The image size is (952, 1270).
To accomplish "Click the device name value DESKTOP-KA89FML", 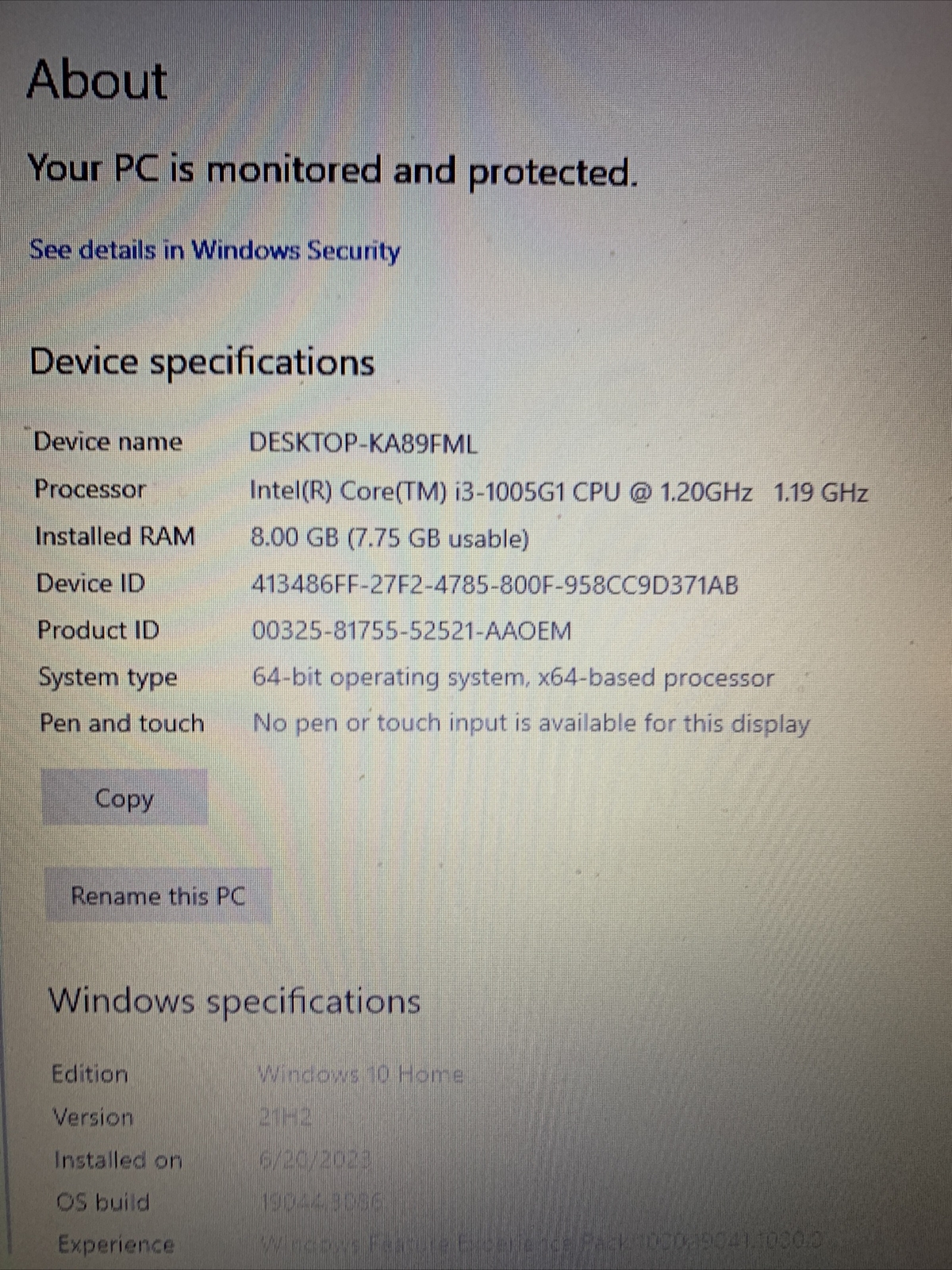I will 363,443.
